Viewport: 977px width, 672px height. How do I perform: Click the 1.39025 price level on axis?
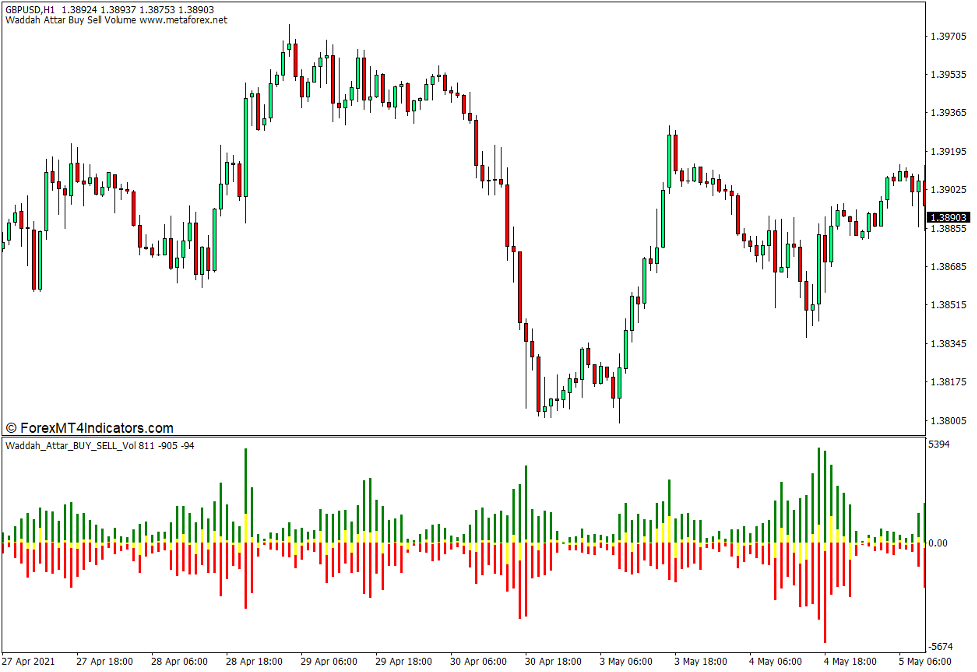pos(948,190)
